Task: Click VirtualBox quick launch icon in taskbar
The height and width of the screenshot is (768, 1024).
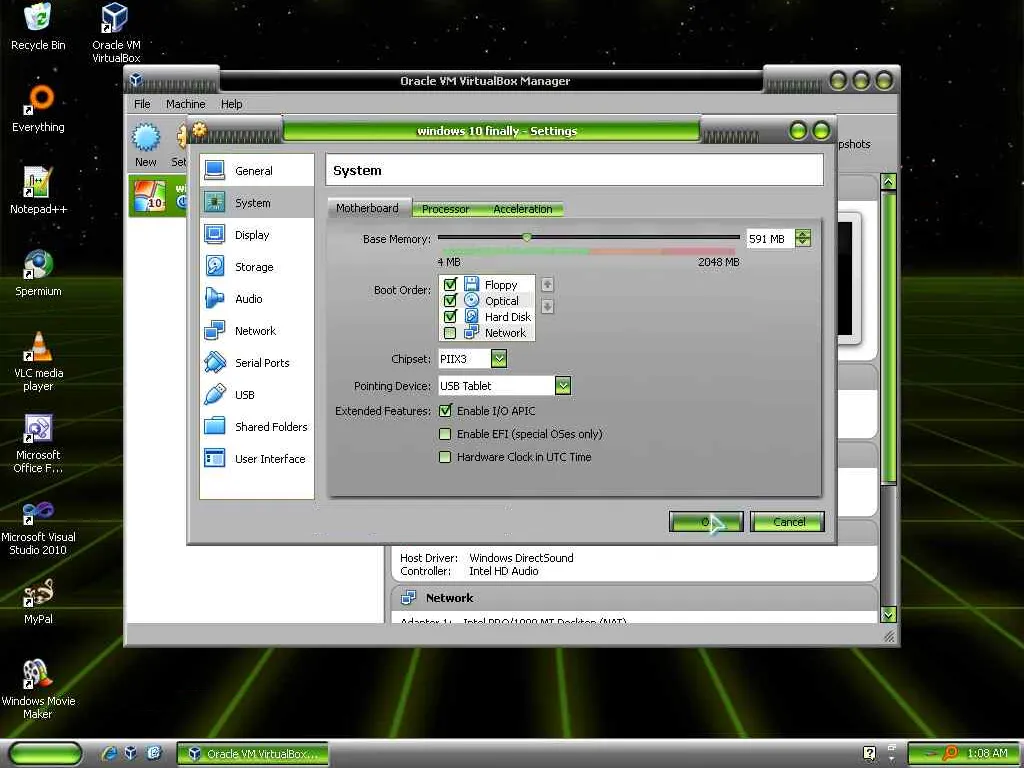Action: pos(131,753)
